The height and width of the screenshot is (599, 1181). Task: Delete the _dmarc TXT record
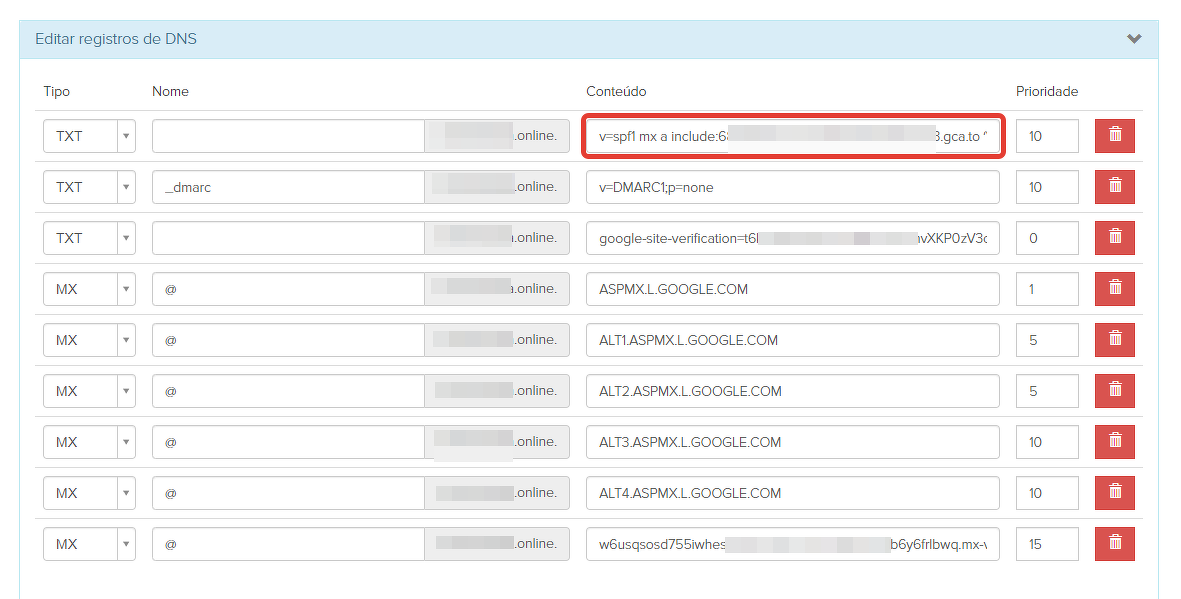click(x=1115, y=187)
